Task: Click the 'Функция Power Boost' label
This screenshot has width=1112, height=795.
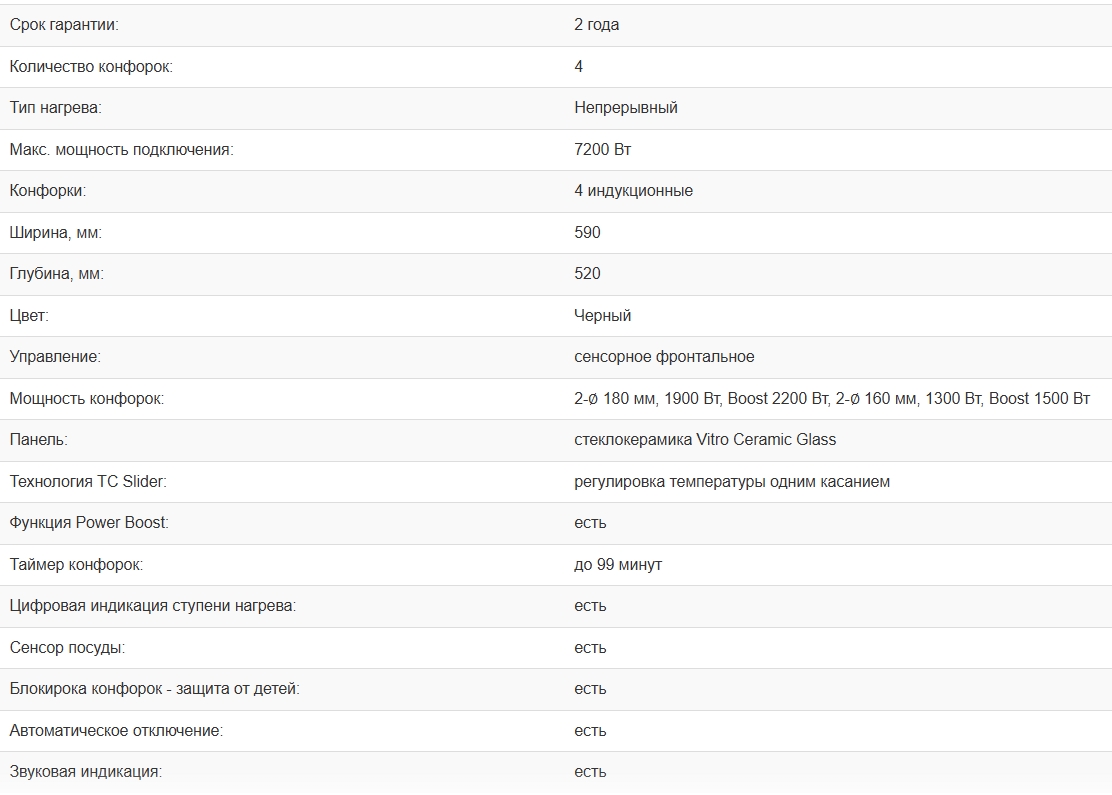Action: [x=89, y=523]
